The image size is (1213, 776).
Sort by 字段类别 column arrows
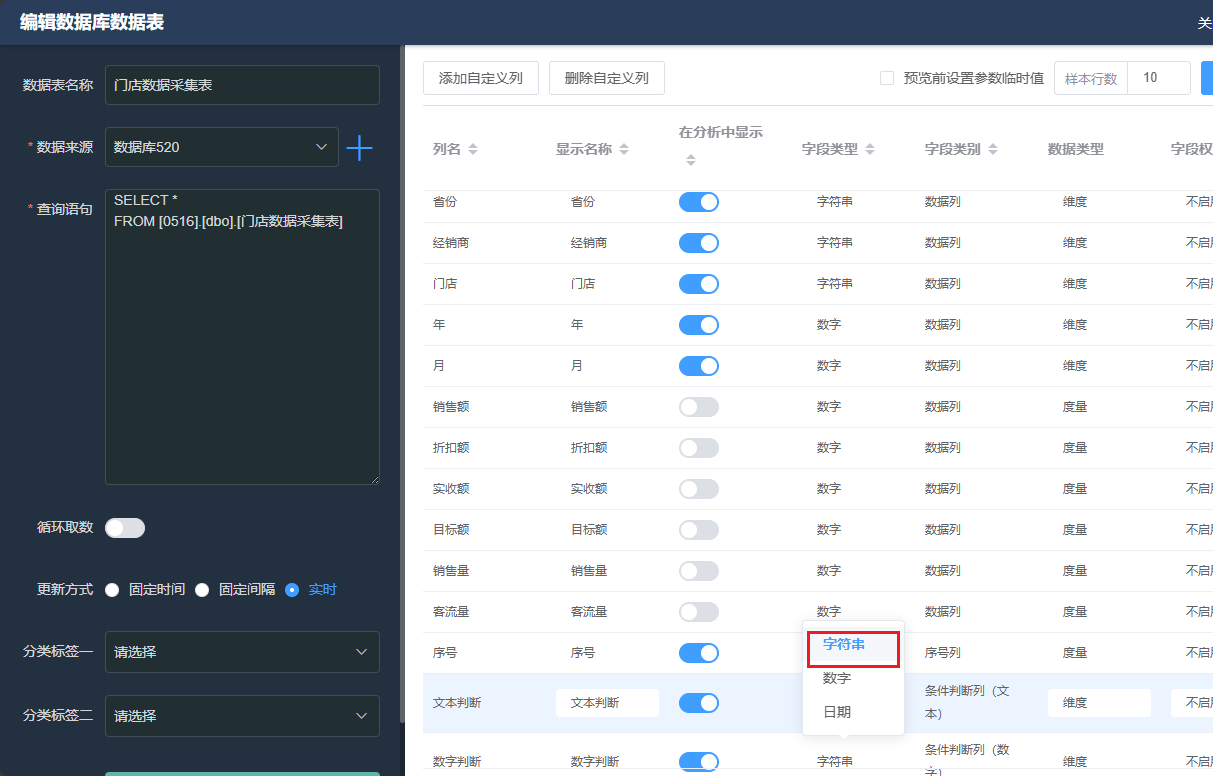pyautogui.click(x=993, y=149)
